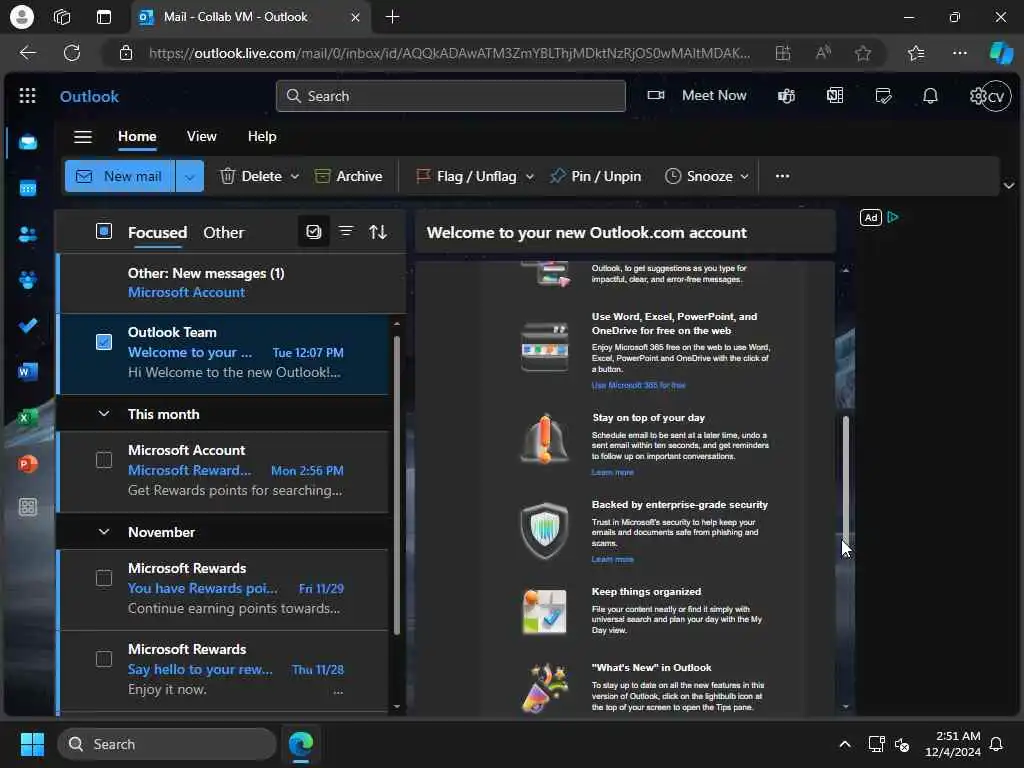This screenshot has height=768, width=1024.
Task: Open My Day panel icon
Action: click(883, 96)
